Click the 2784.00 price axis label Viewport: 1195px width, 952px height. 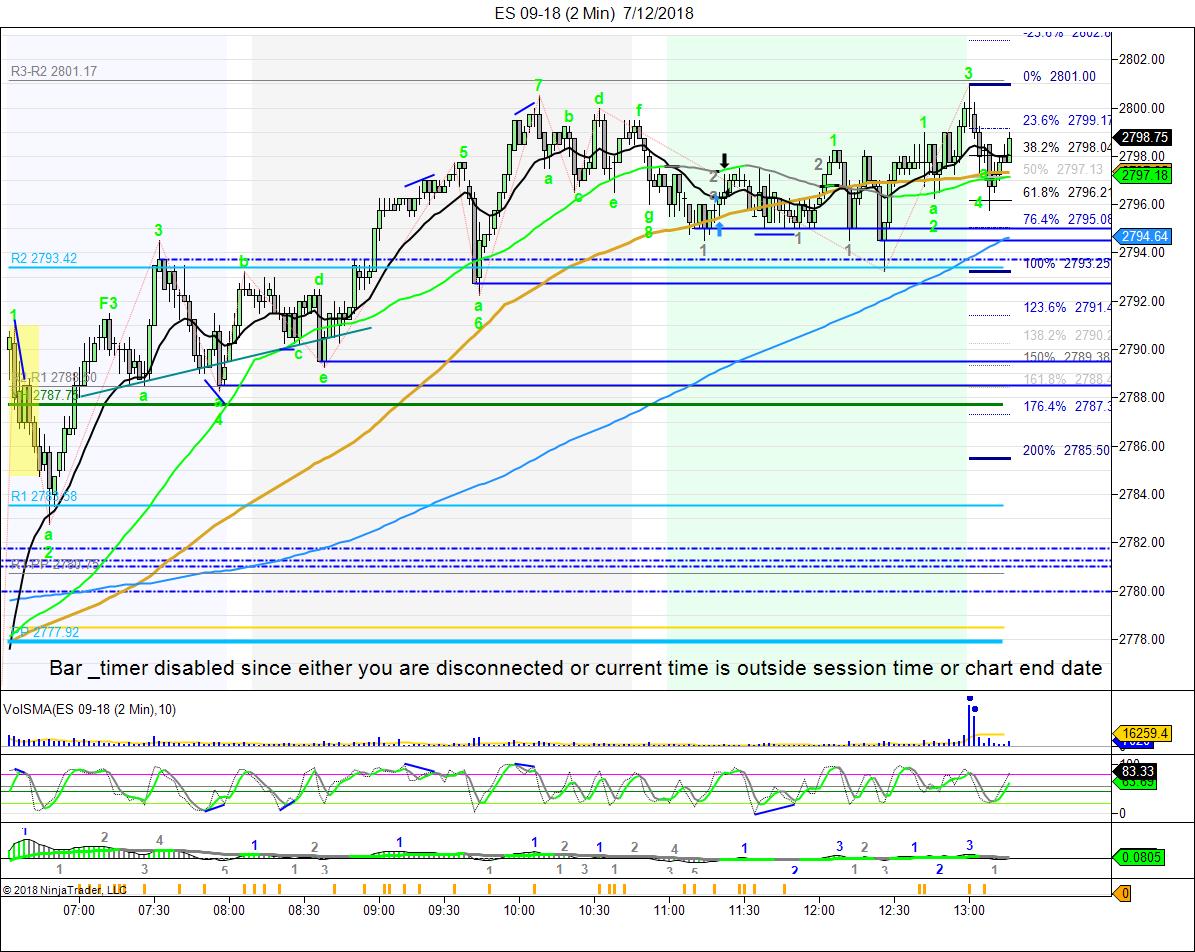pos(1142,494)
